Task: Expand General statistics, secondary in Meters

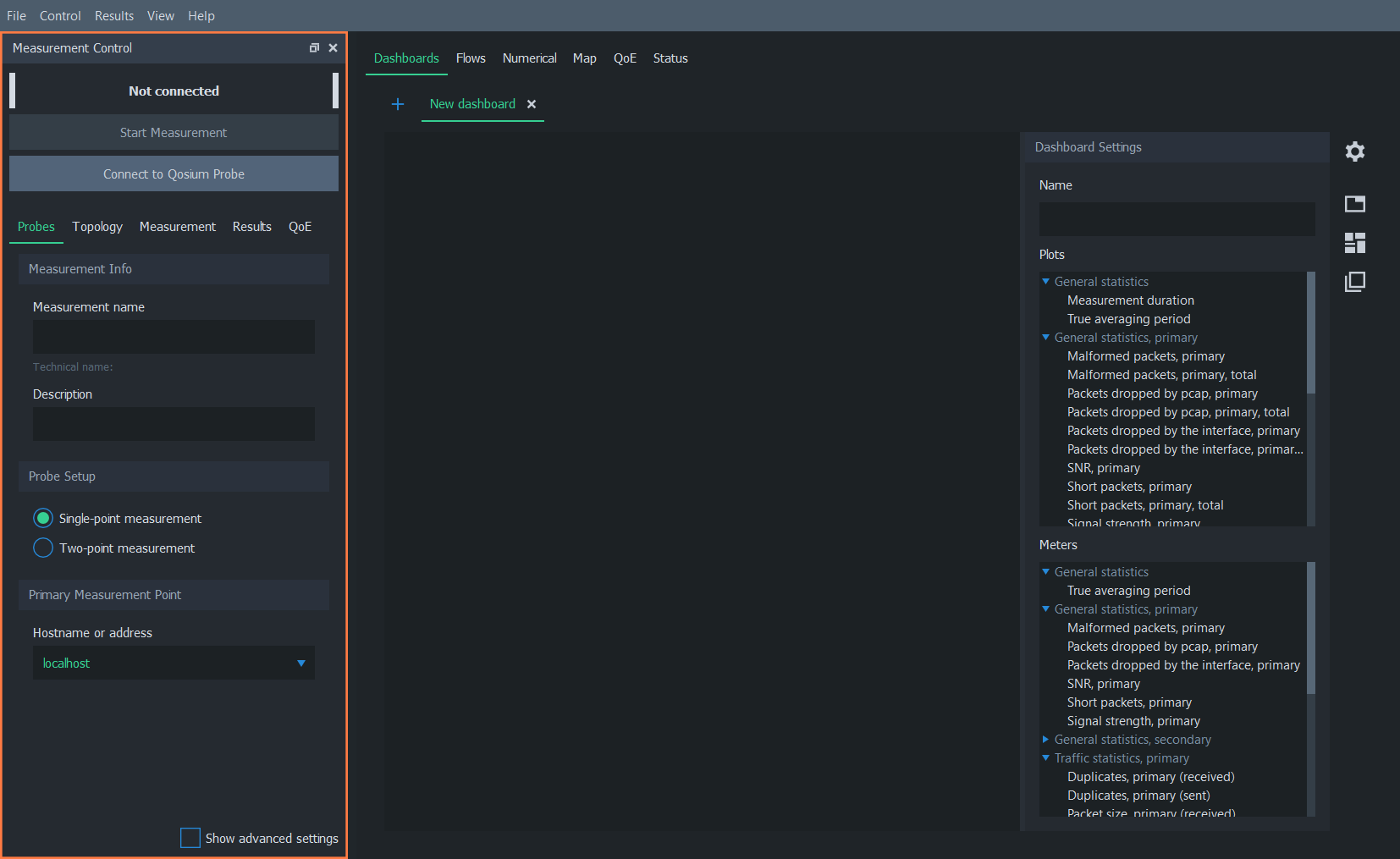Action: (1045, 740)
